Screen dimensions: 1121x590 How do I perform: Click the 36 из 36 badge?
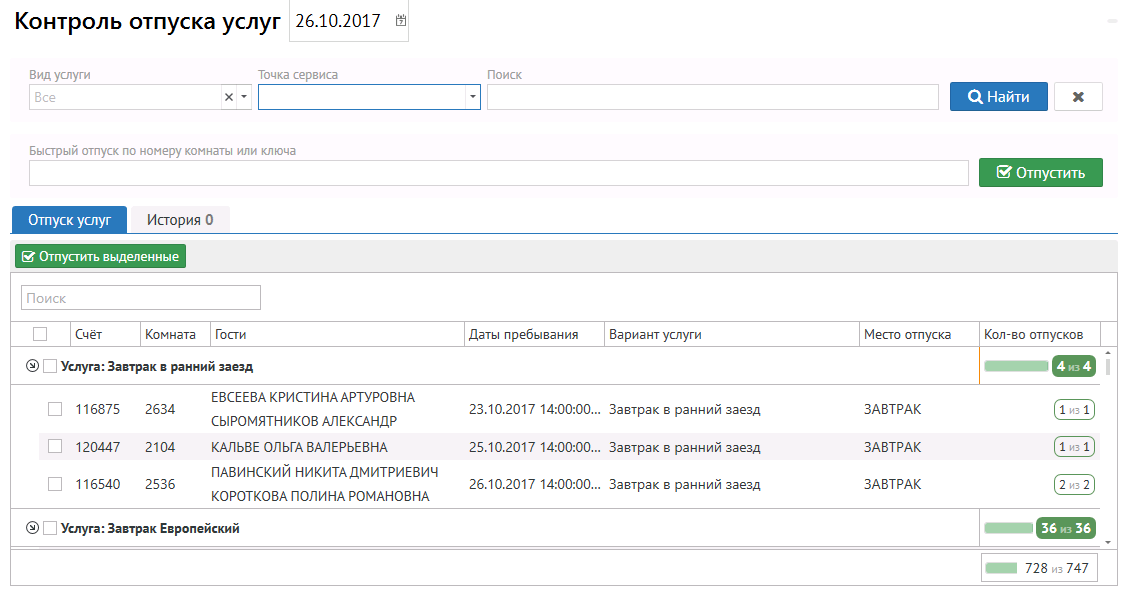[1065, 528]
